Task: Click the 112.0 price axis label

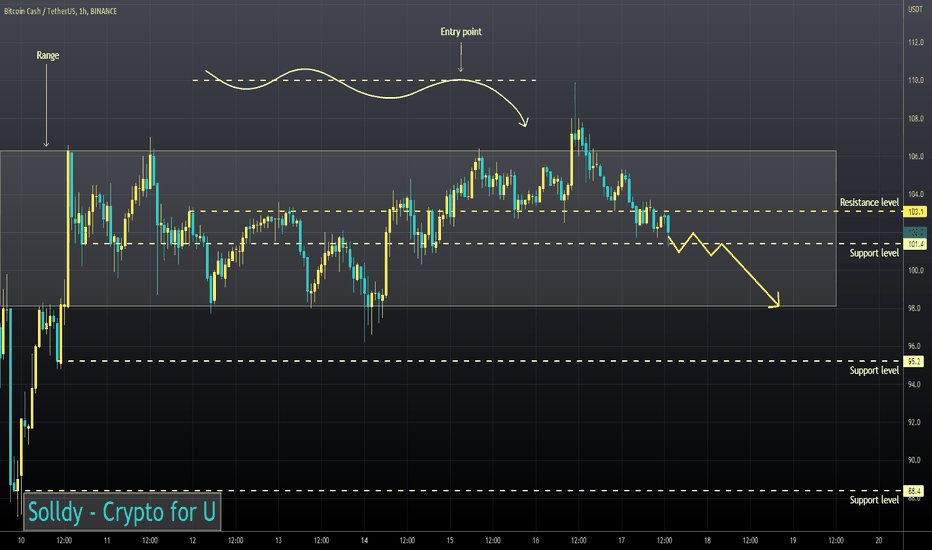Action: click(x=915, y=42)
